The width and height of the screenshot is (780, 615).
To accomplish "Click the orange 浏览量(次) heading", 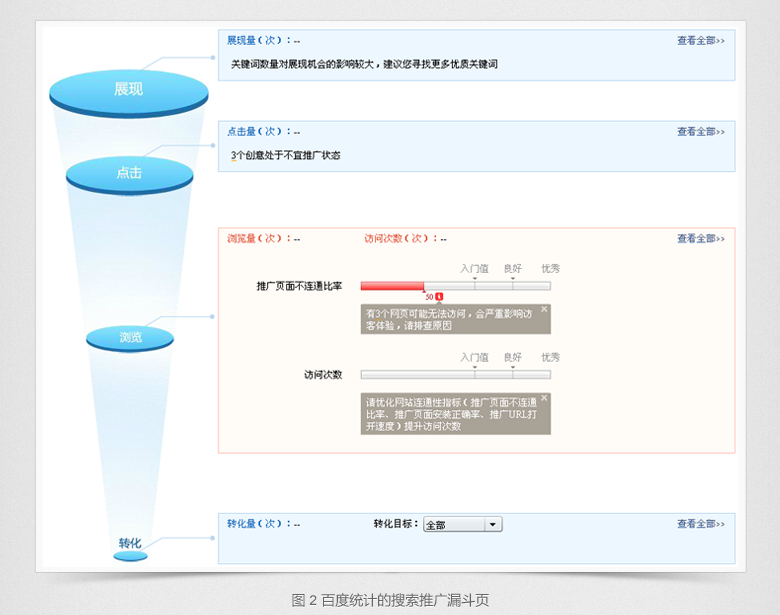I will [x=258, y=239].
